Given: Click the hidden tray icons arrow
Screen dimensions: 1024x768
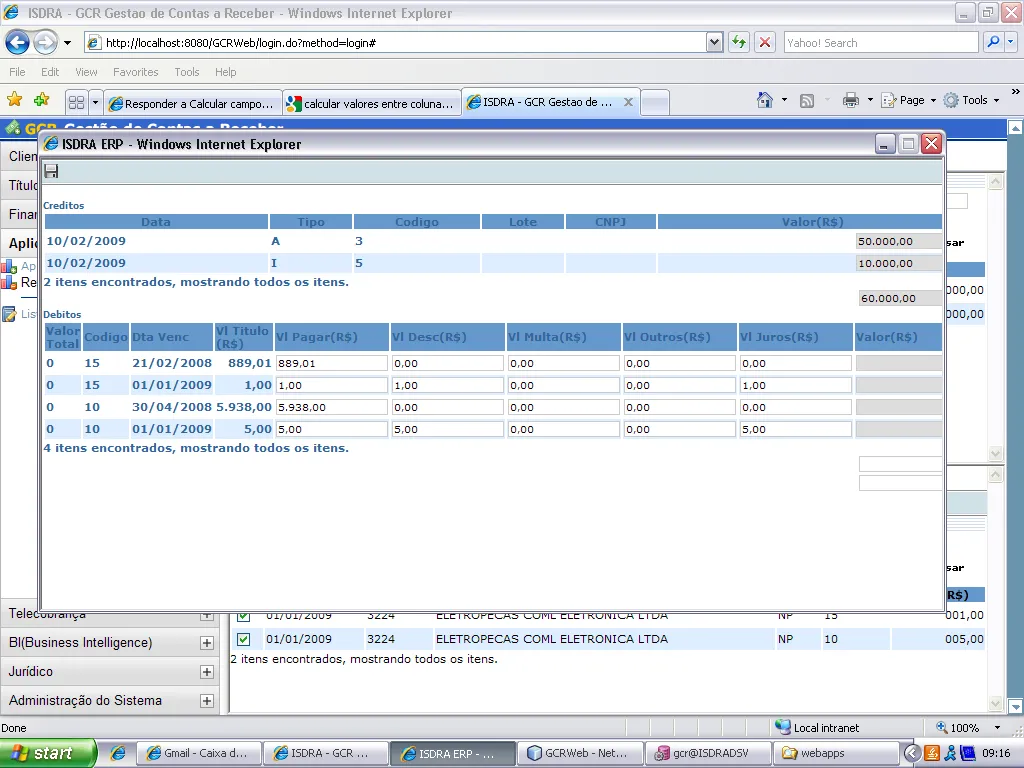Looking at the screenshot, I should pyautogui.click(x=912, y=753).
